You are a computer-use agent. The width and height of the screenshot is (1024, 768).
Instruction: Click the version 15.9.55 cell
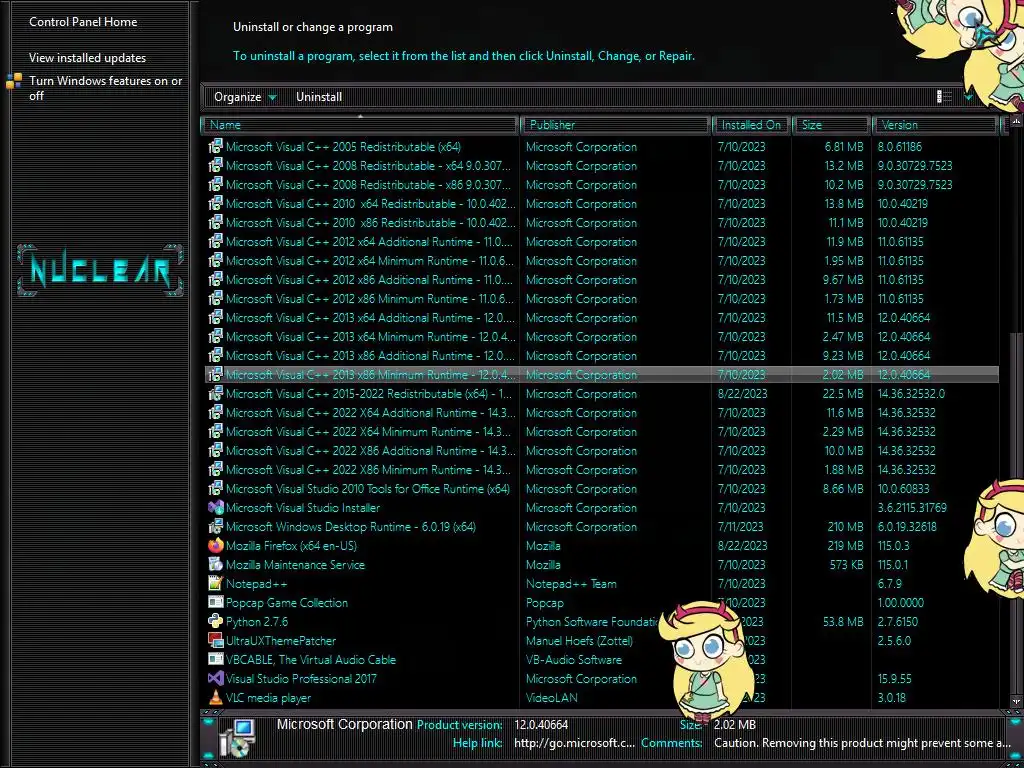click(895, 679)
